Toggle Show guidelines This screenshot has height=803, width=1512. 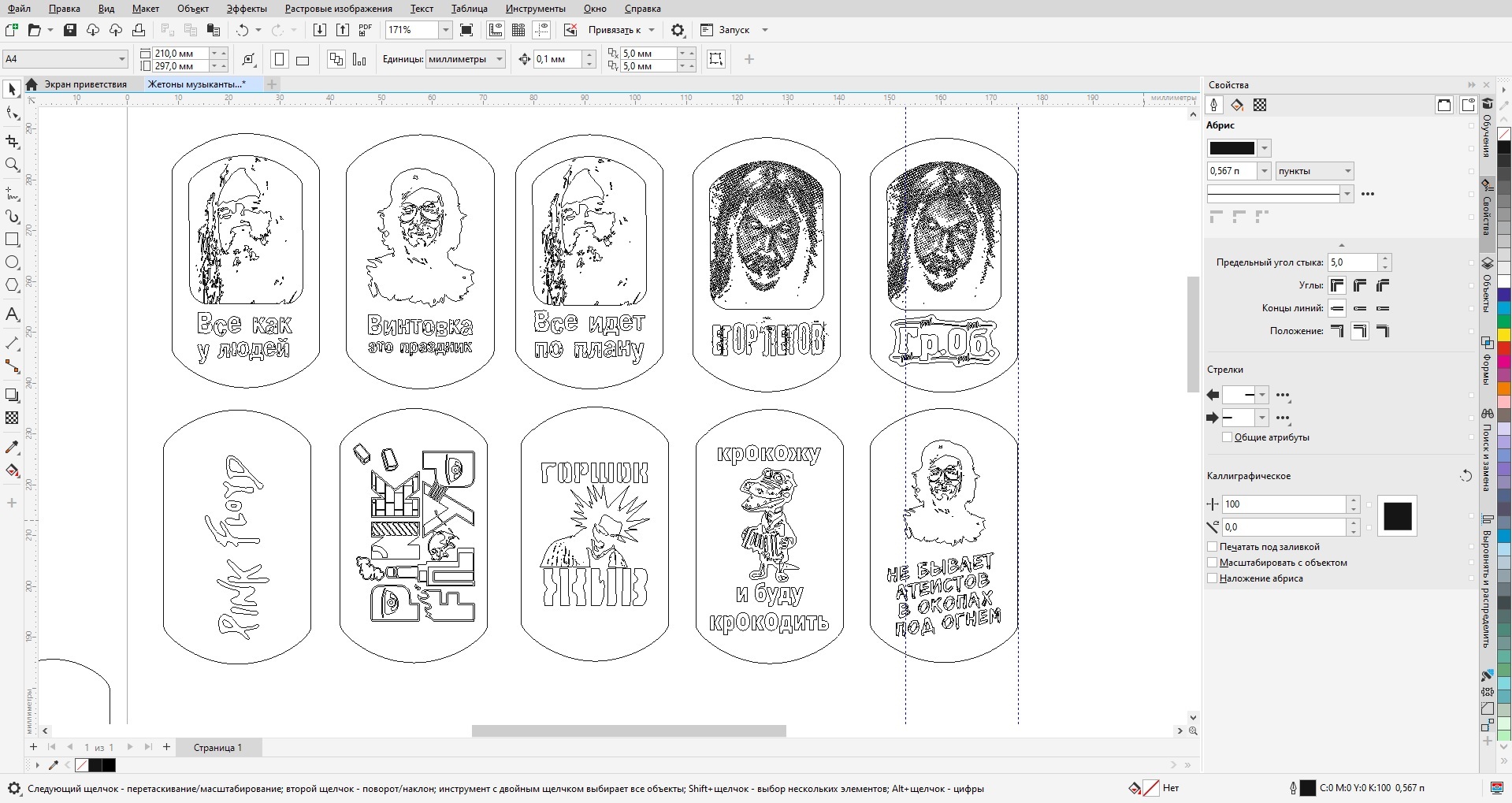pos(541,30)
